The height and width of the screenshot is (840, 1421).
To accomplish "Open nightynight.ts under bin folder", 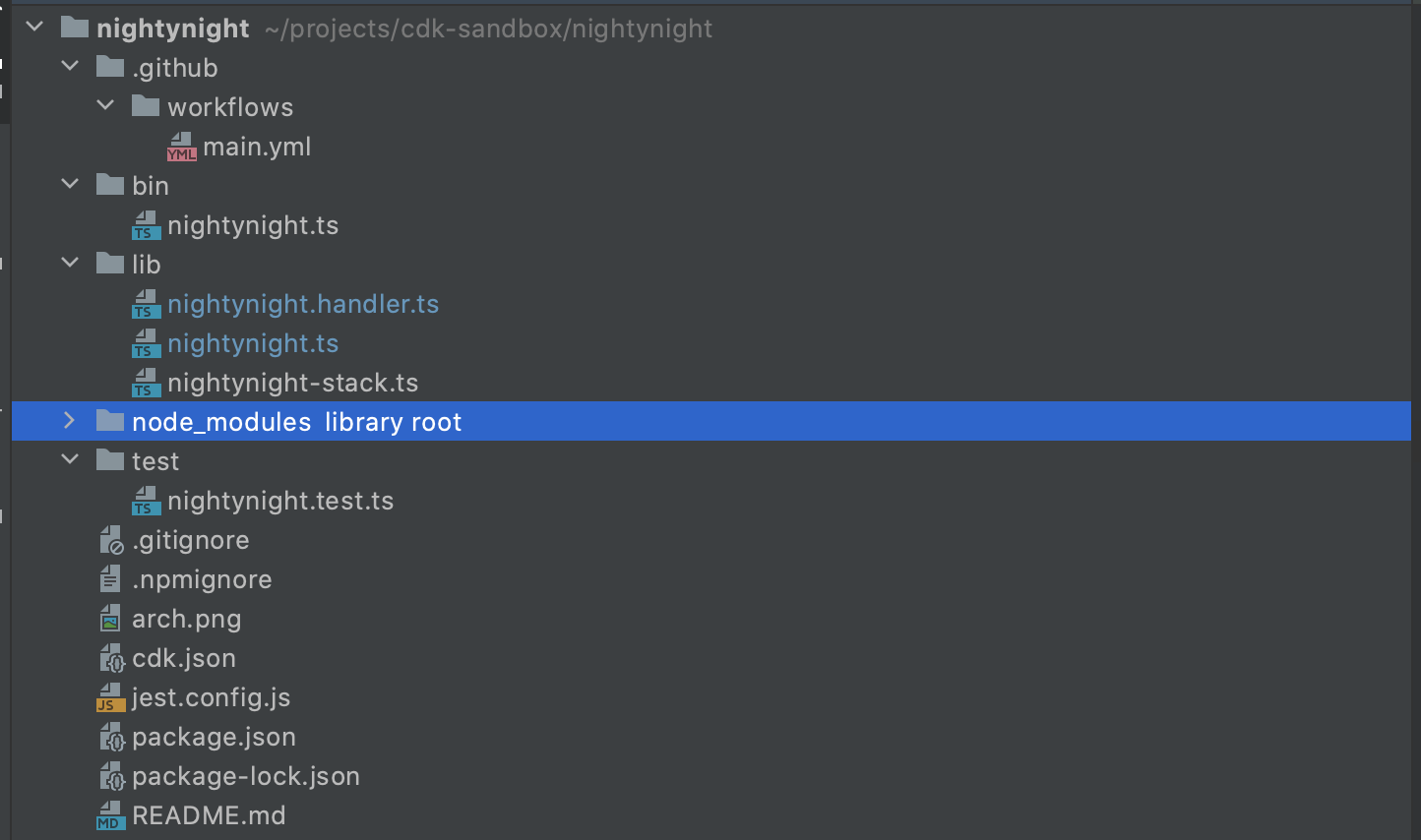I will click(x=252, y=225).
